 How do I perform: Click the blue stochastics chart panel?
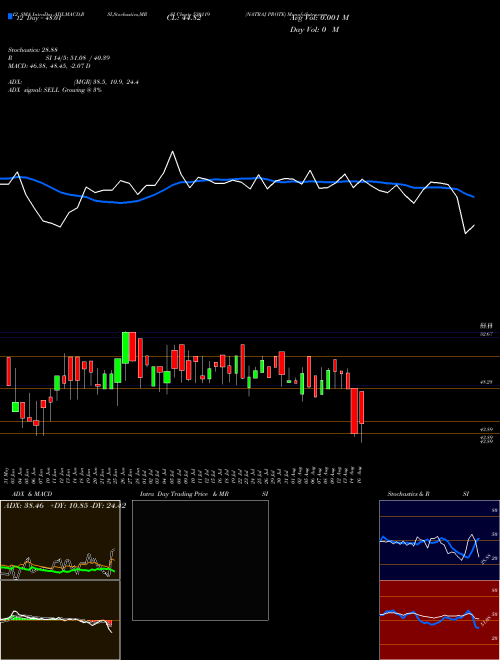(x=439, y=540)
